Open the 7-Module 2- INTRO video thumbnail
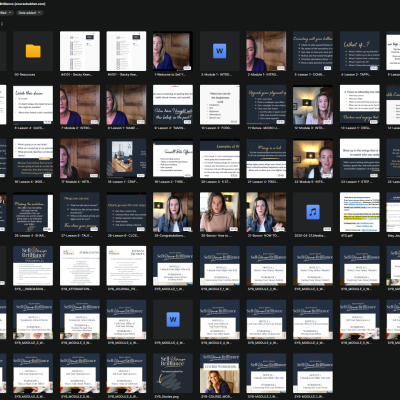 click(80, 105)
